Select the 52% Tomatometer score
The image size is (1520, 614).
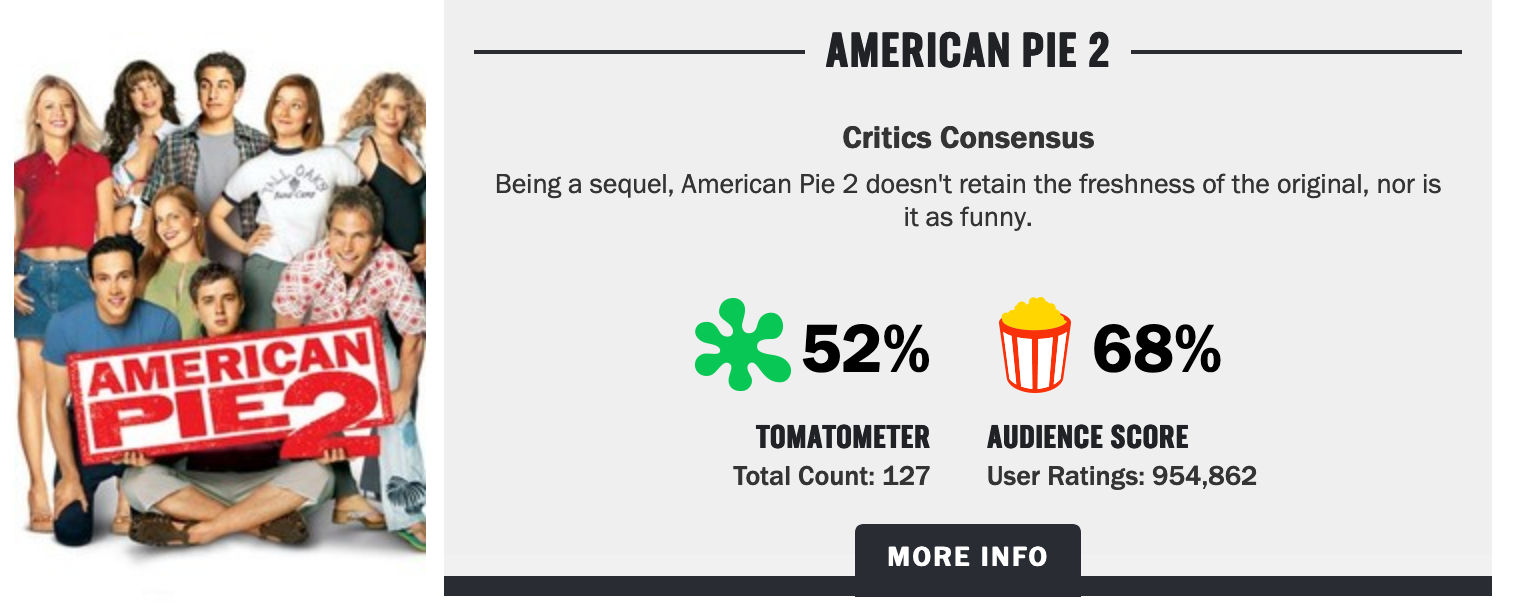tap(866, 349)
